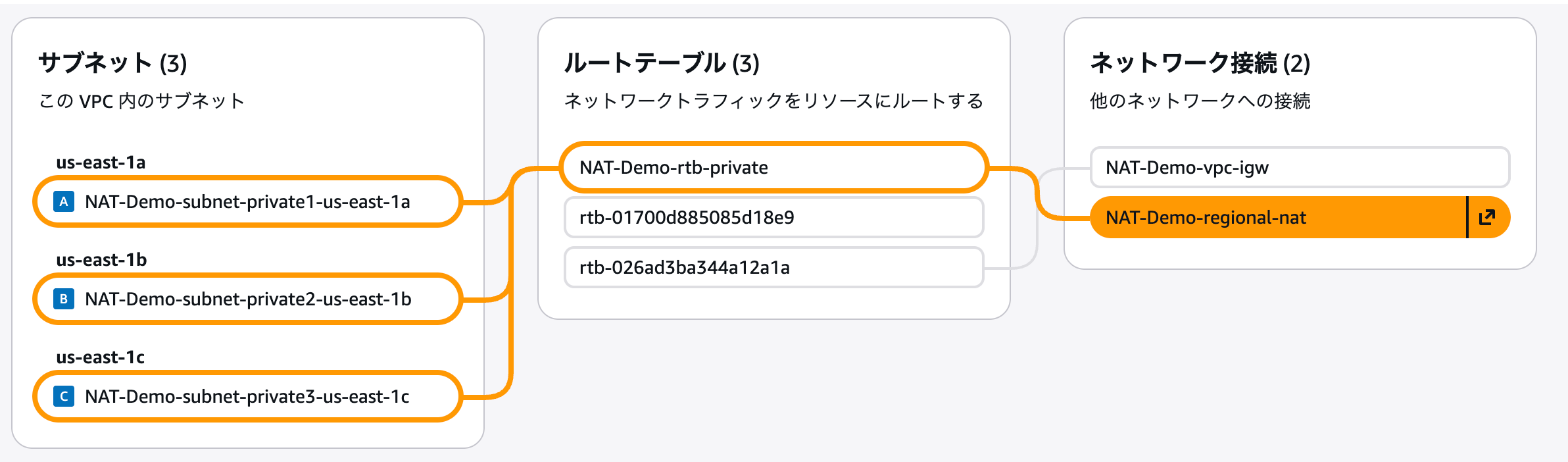Click the us-east-1b availability zone label

point(101,260)
